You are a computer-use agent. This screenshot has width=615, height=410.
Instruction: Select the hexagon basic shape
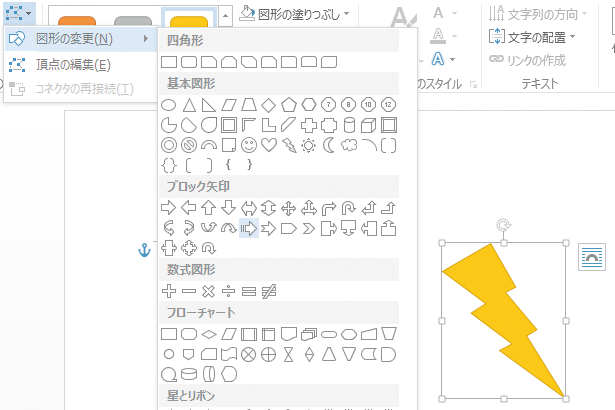pos(309,105)
